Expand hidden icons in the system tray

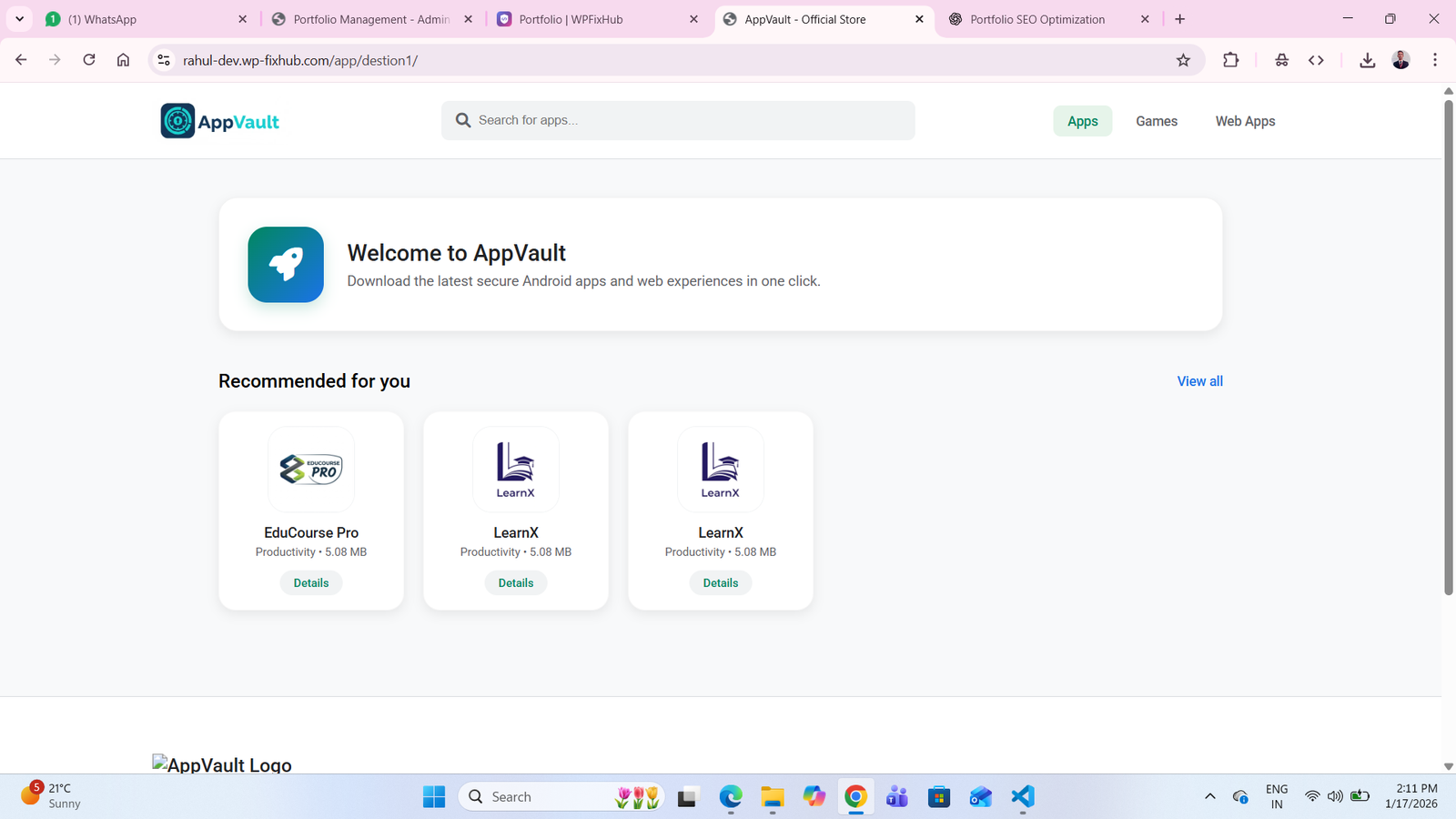(1210, 795)
